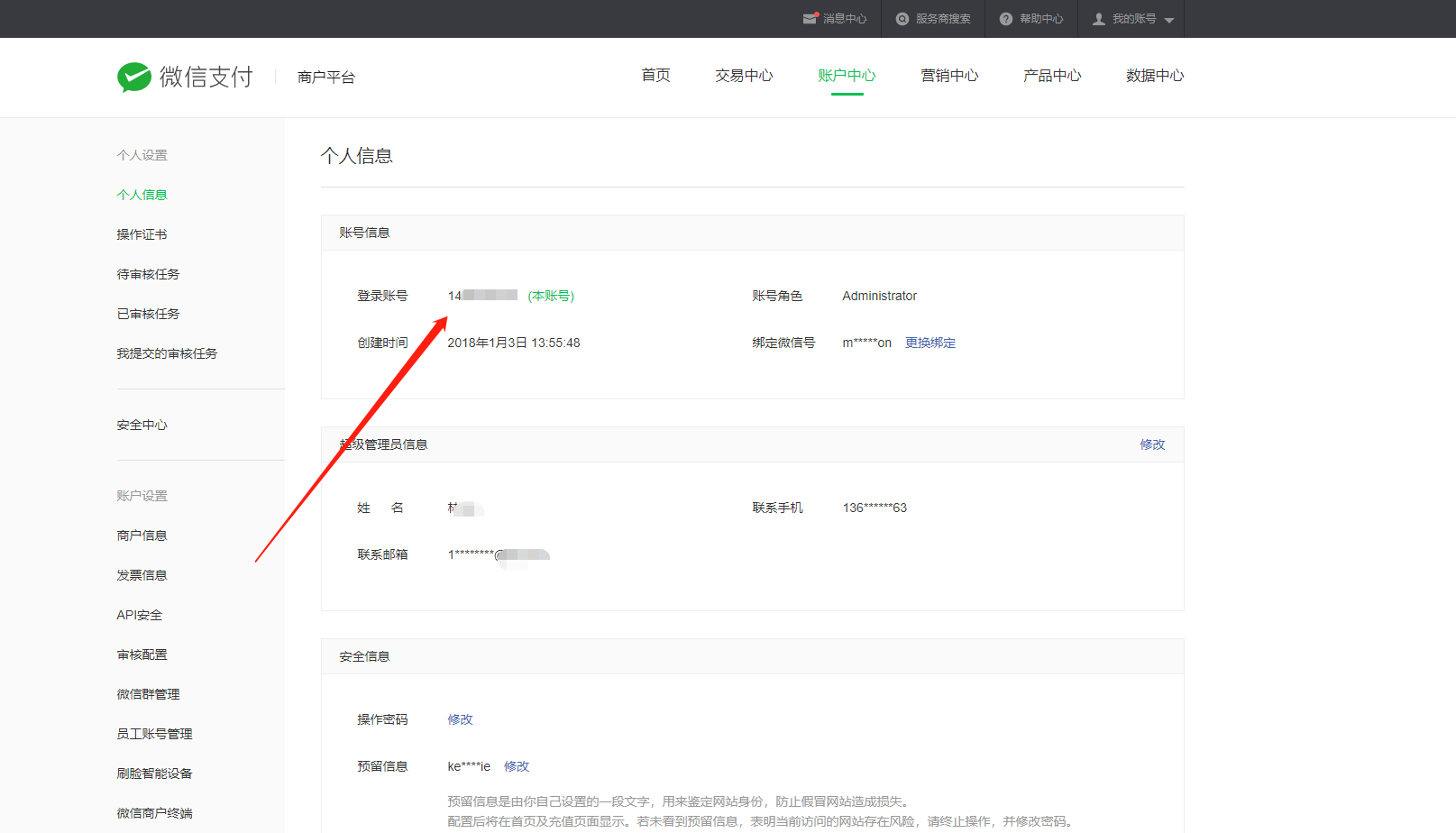Switch to the 数据中心 tab
The width and height of the screenshot is (1456, 833).
1155,76
